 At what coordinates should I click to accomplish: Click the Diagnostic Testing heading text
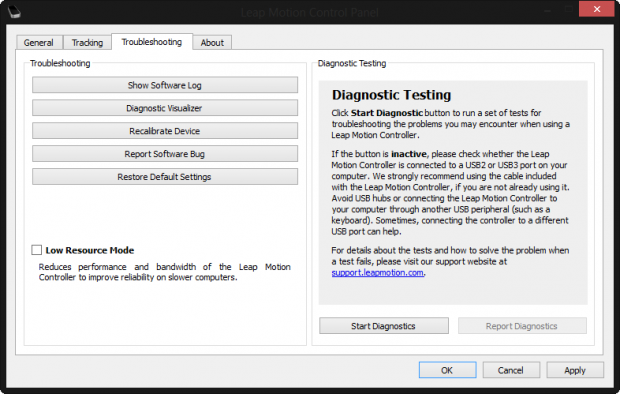tap(391, 95)
